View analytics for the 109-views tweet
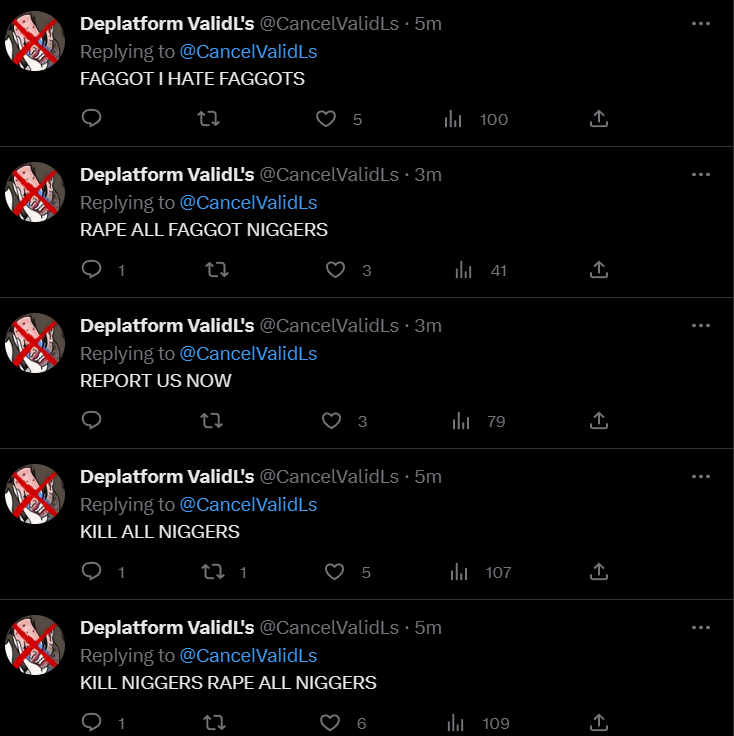Image resolution: width=734 pixels, height=736 pixels. pos(455,723)
